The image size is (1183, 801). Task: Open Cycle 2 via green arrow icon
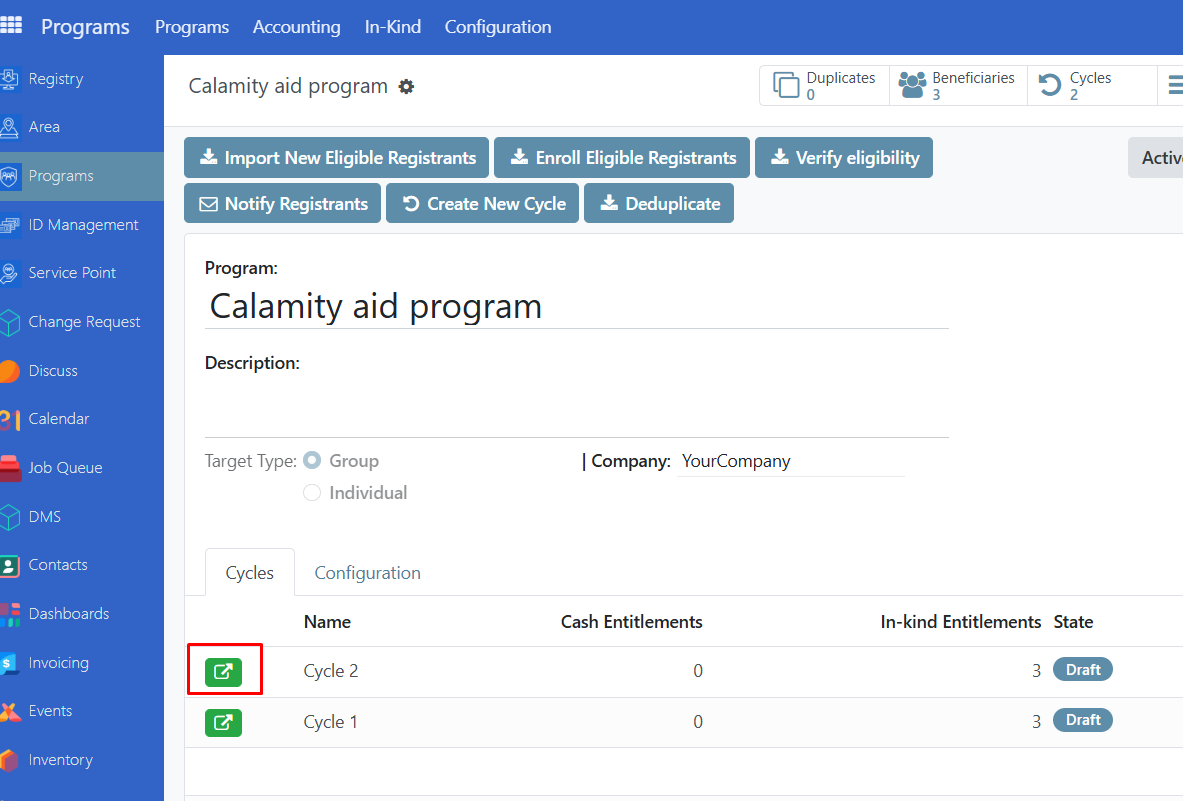(x=223, y=671)
